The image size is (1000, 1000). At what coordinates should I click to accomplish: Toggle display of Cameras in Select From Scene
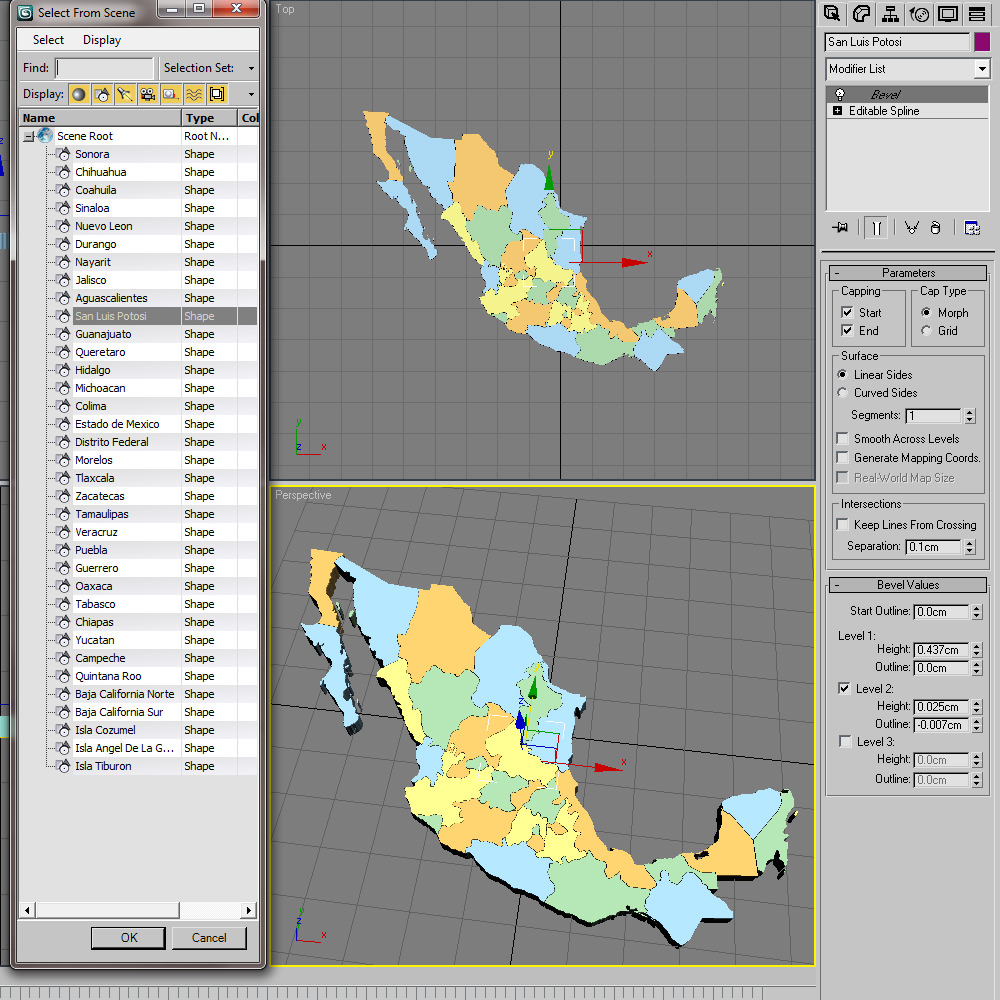pos(149,93)
